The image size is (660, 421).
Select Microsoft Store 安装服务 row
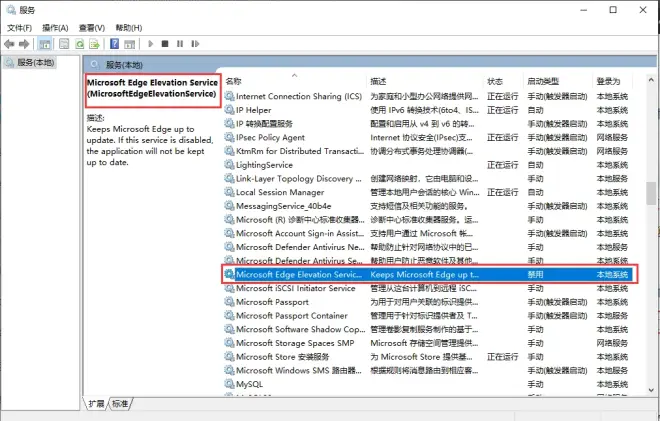coord(427,357)
